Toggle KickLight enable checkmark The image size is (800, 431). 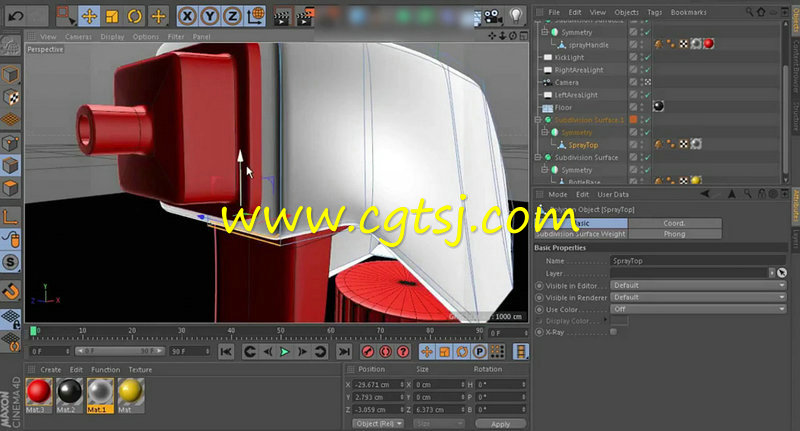(647, 57)
